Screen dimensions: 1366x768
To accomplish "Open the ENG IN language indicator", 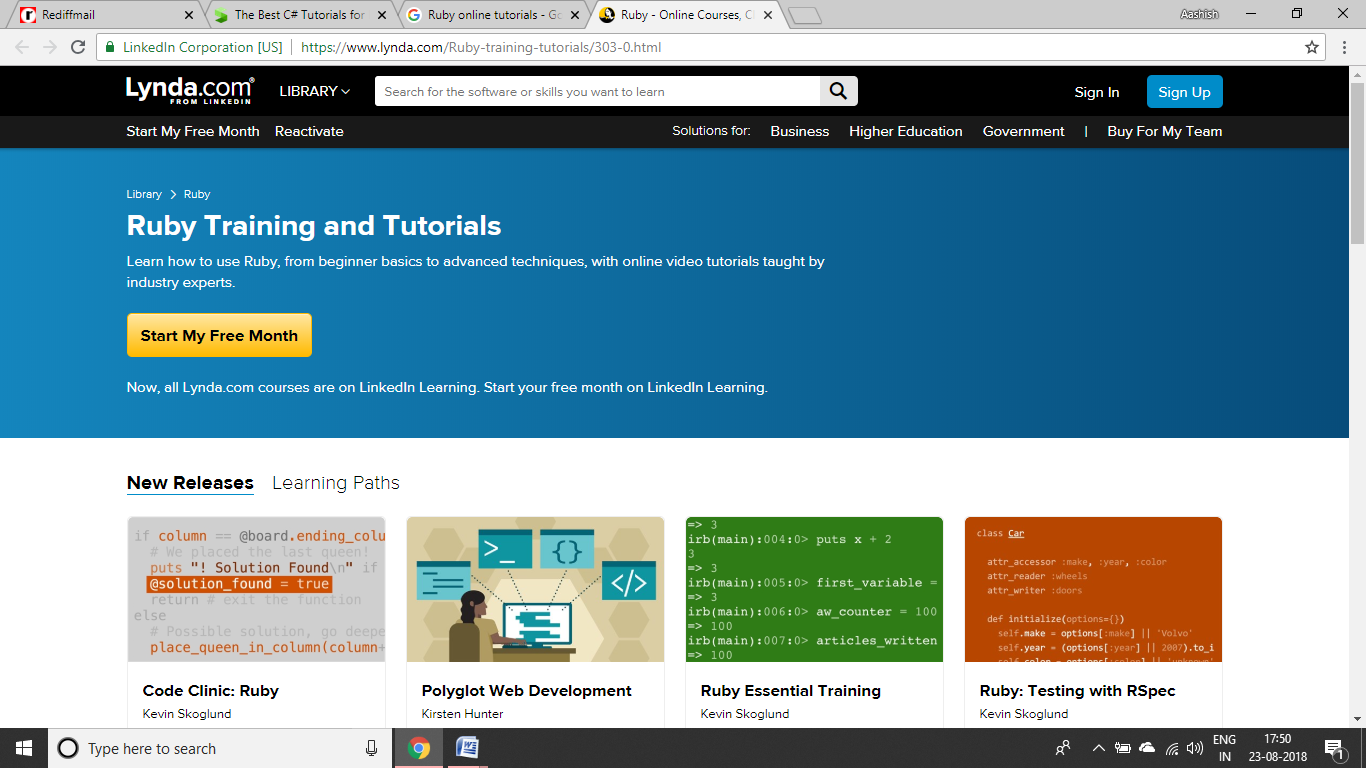I will [1224, 748].
